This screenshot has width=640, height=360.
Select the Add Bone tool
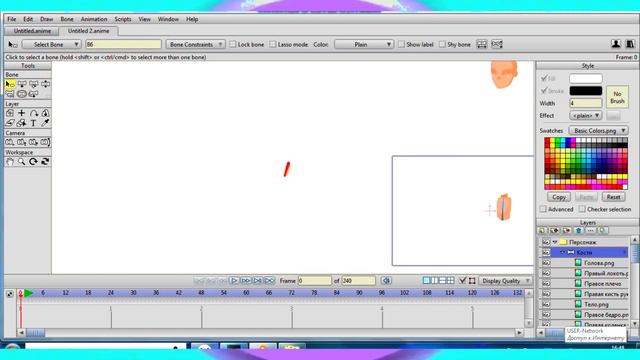point(10,94)
